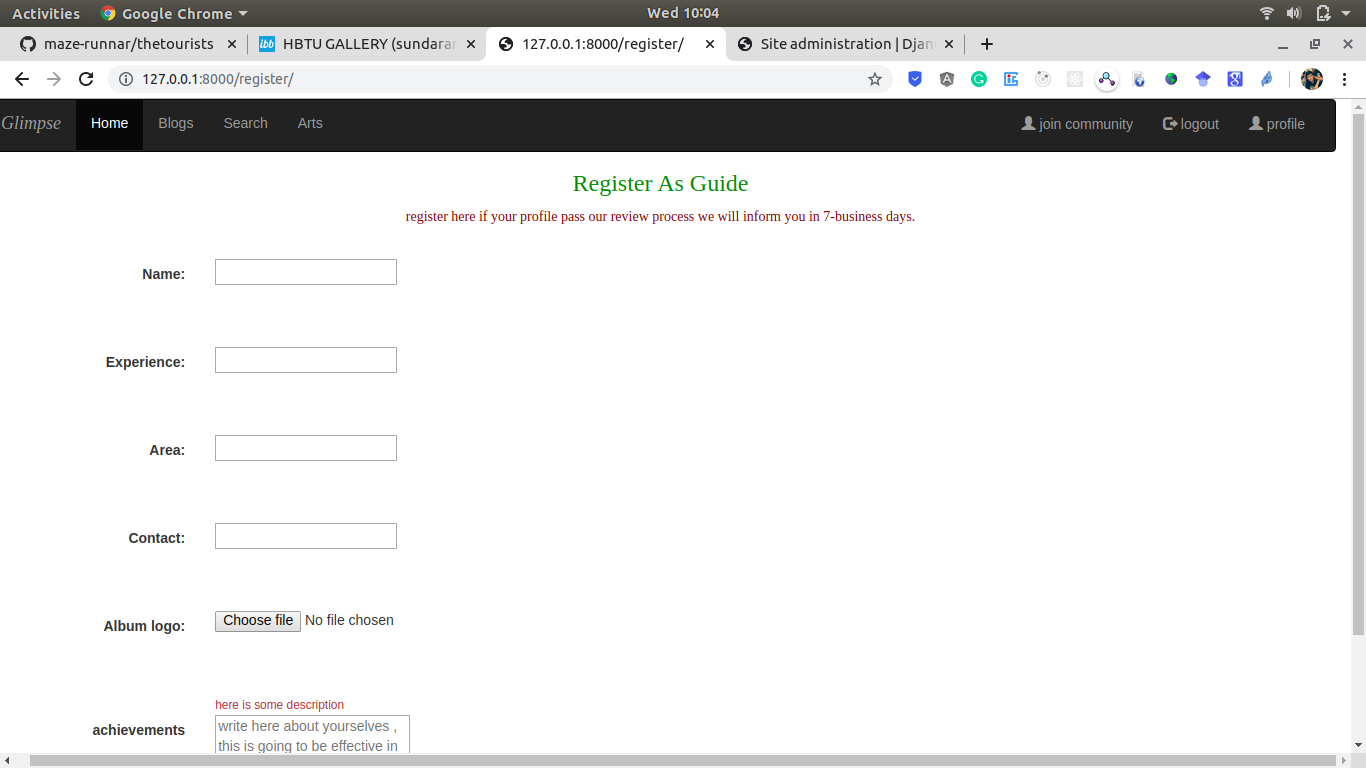Open Chrome's three-dot menu
This screenshot has height=768, width=1366.
(x=1345, y=78)
